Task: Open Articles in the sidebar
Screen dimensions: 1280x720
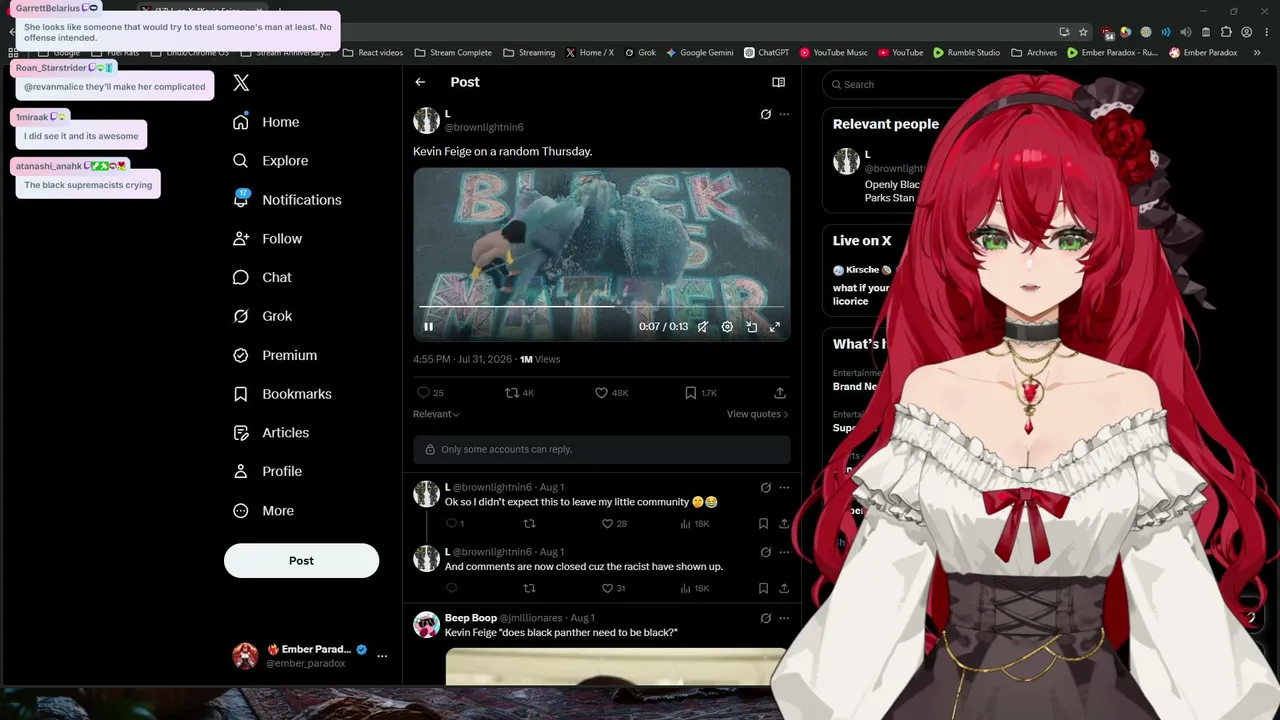Action: click(x=271, y=433)
